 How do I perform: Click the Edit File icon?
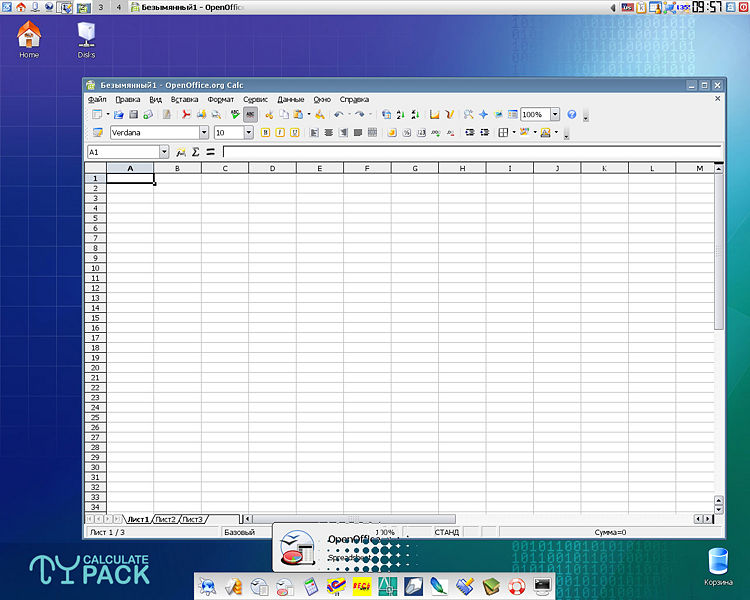[166, 114]
